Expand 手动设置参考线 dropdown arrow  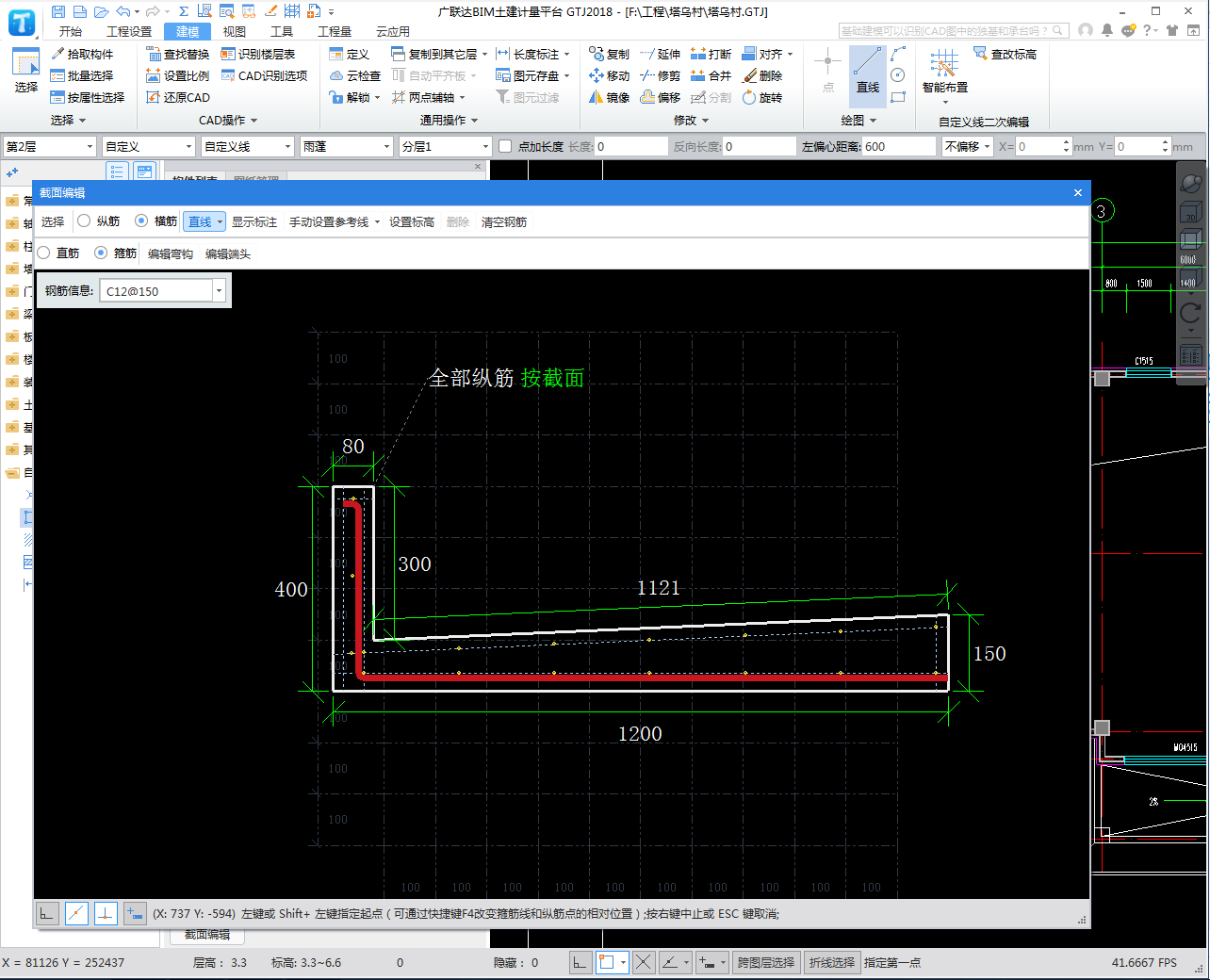coord(377,222)
